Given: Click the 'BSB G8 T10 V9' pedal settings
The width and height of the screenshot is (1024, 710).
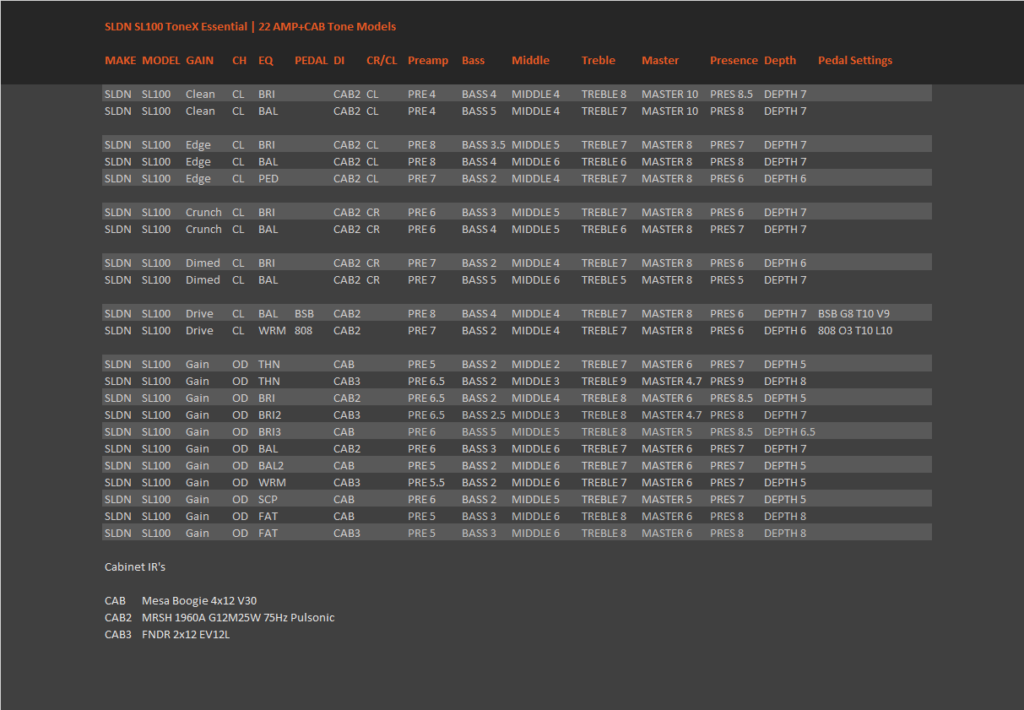Looking at the screenshot, I should point(854,314).
